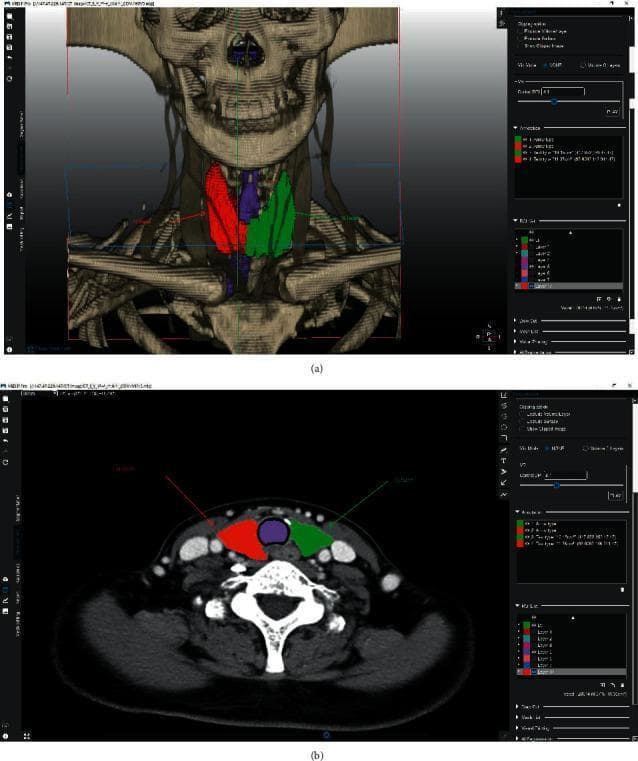Click the four-corner fullscreen icon below the CT slice view
The image size is (638, 761).
[27, 736]
